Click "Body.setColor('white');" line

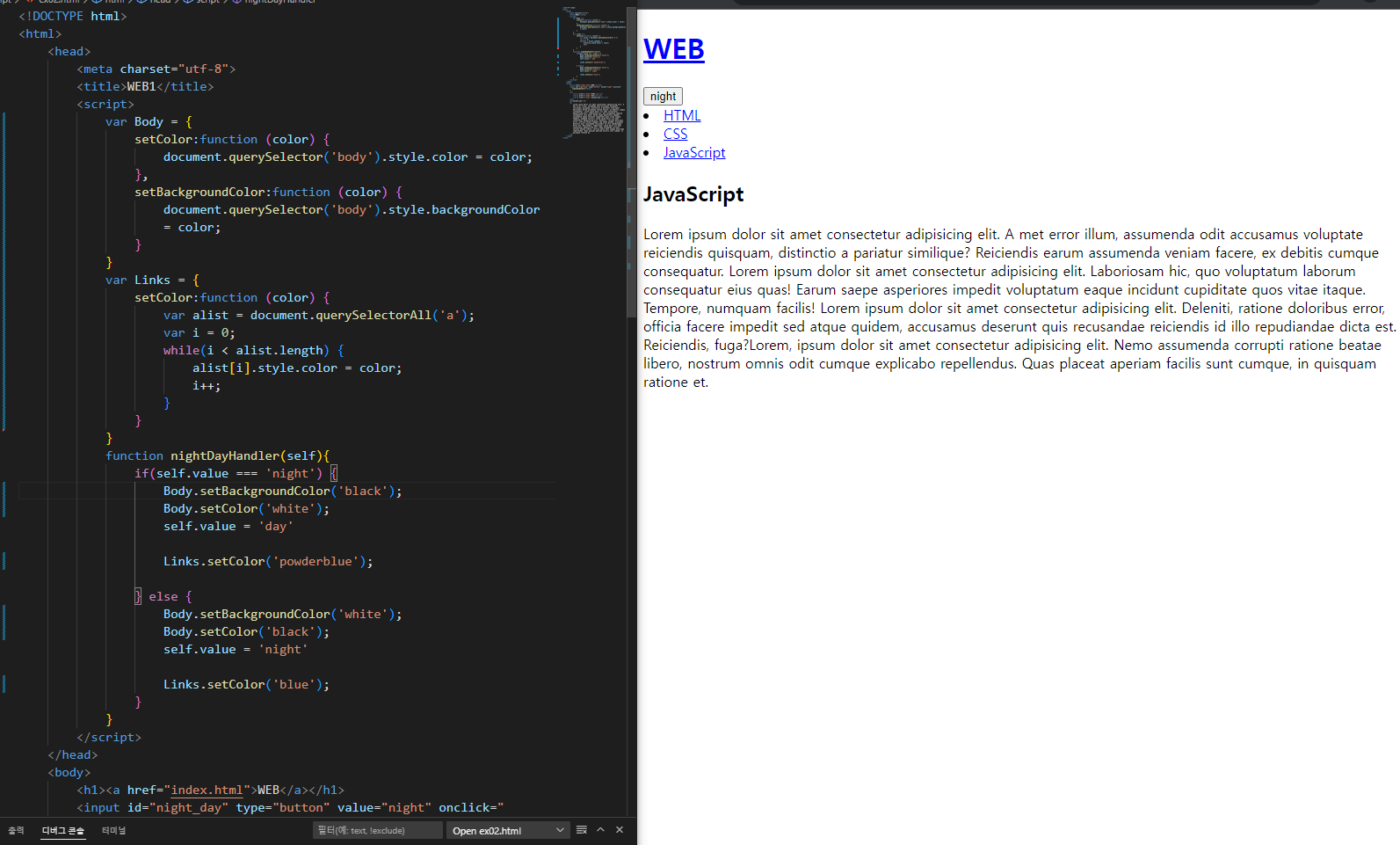click(246, 508)
